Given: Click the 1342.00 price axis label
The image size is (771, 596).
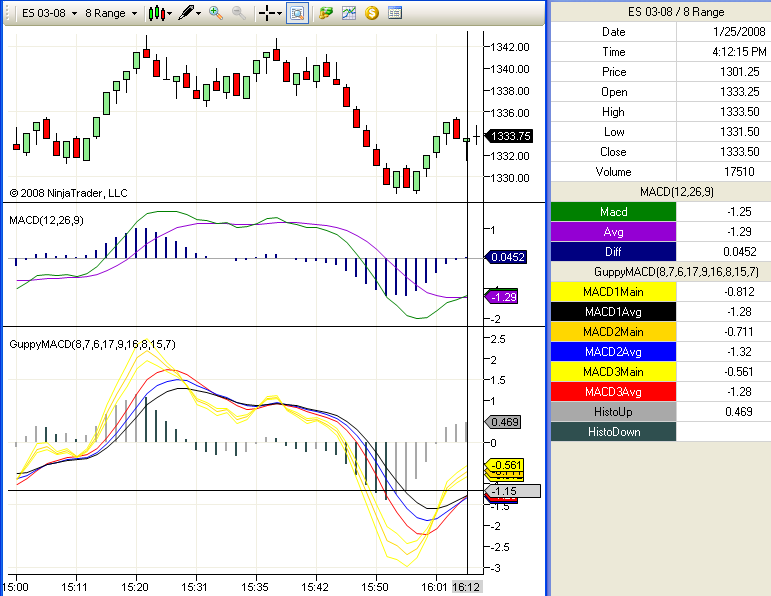Looking at the screenshot, I should coord(510,47).
